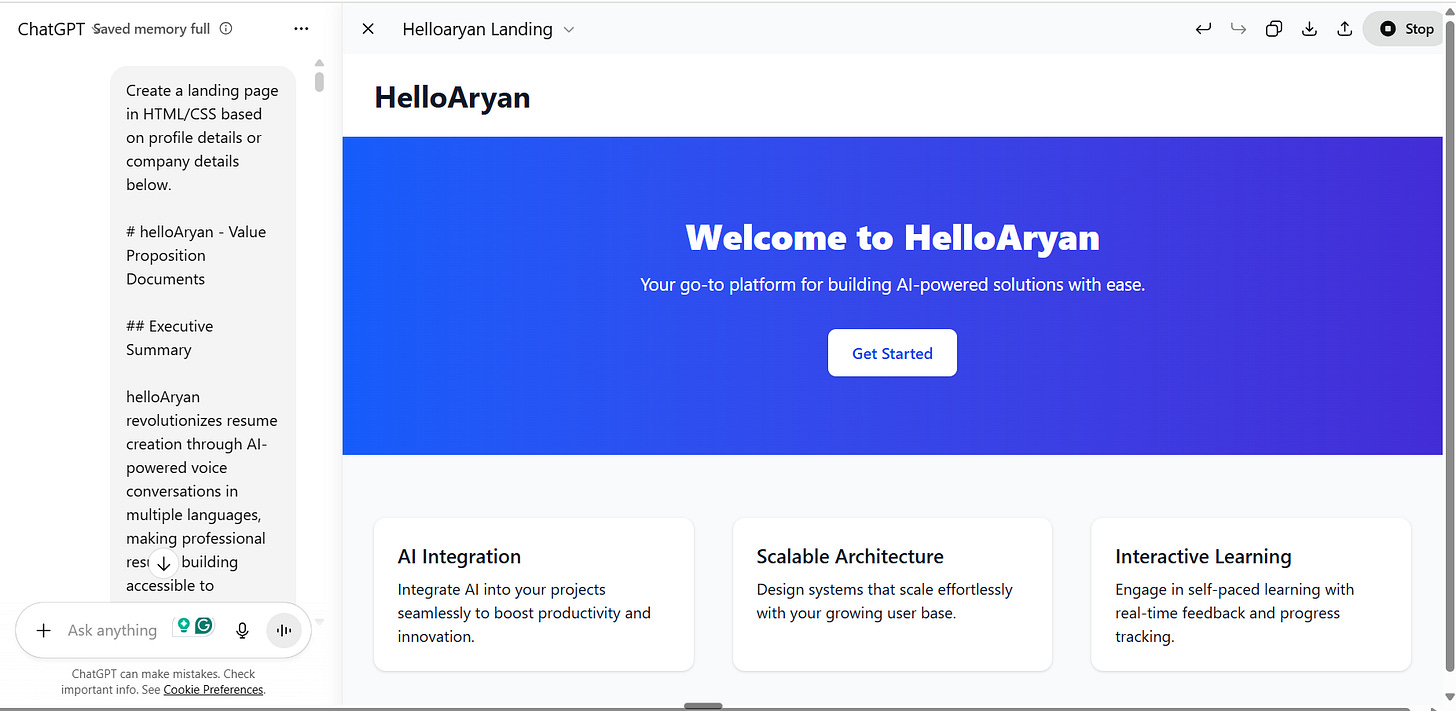Download the canvas file
Viewport: 1456px width, 711px height.
(1309, 29)
